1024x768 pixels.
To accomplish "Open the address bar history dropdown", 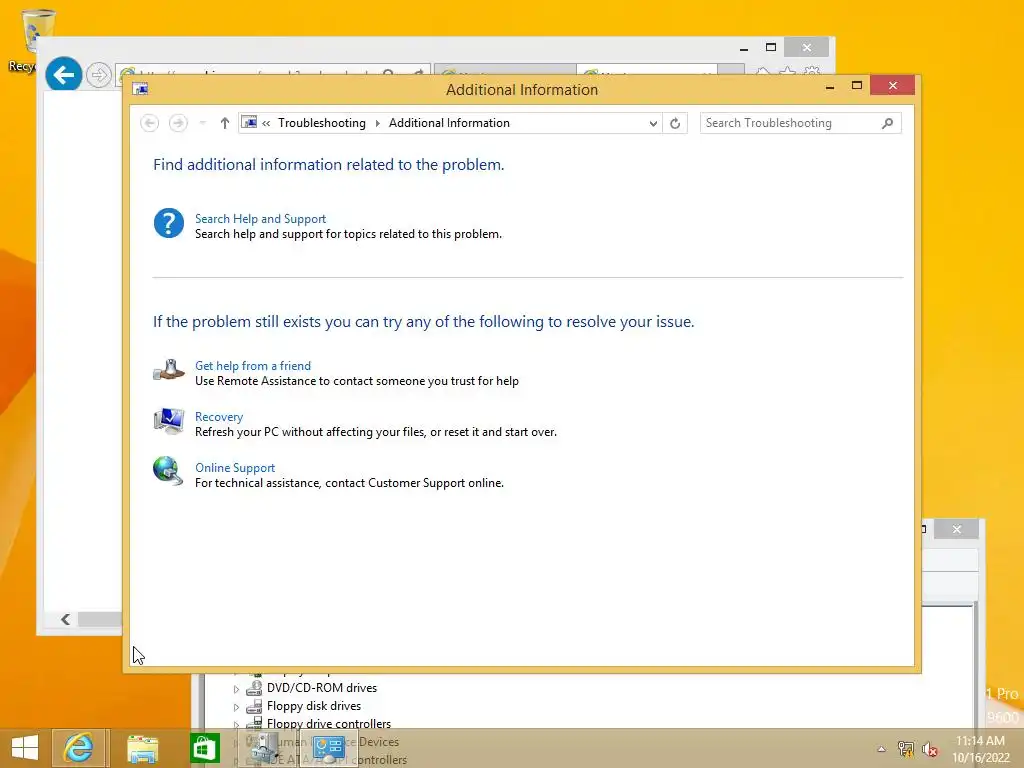I will pyautogui.click(x=653, y=123).
